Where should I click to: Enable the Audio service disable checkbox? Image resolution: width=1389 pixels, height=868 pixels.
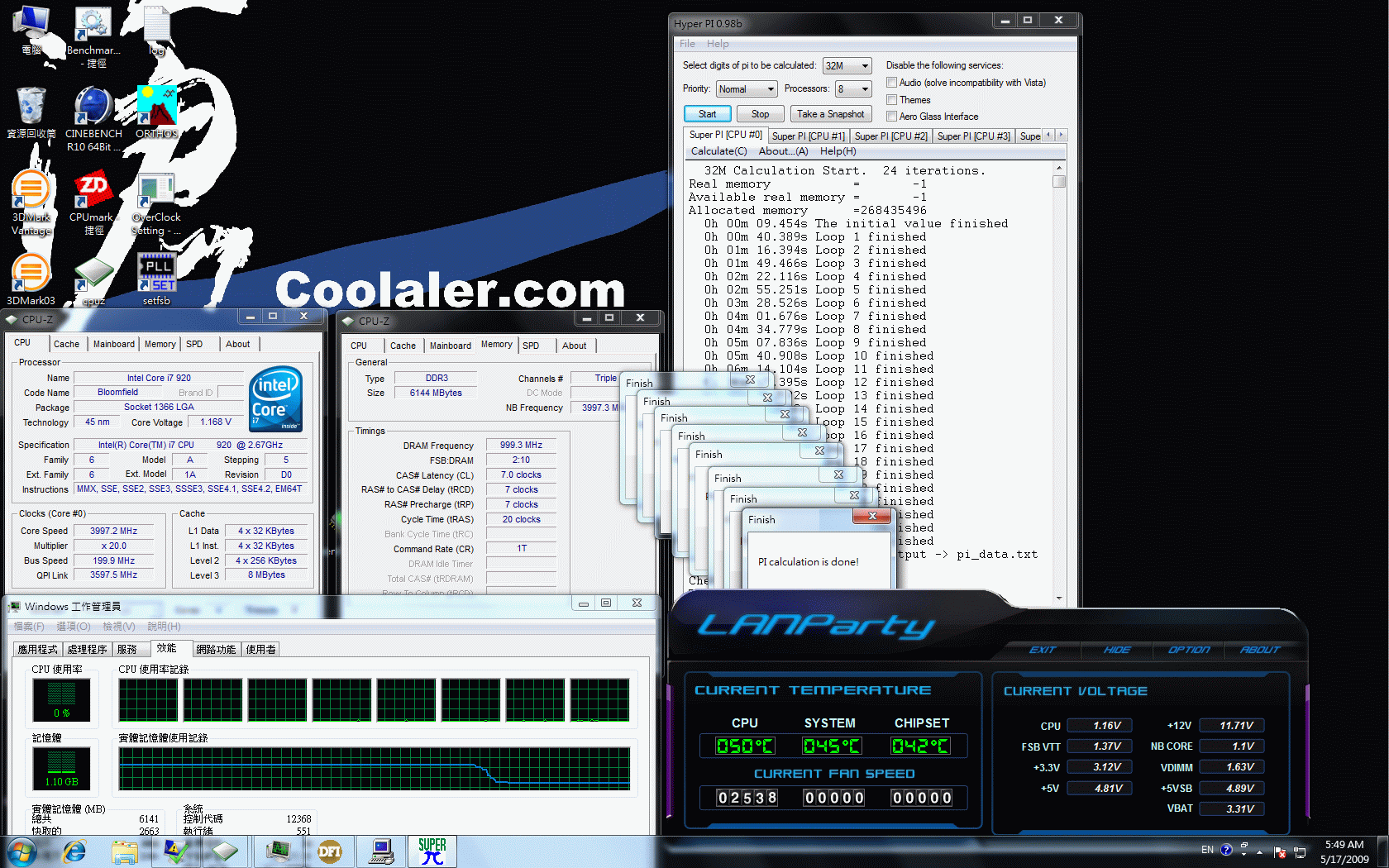click(891, 83)
